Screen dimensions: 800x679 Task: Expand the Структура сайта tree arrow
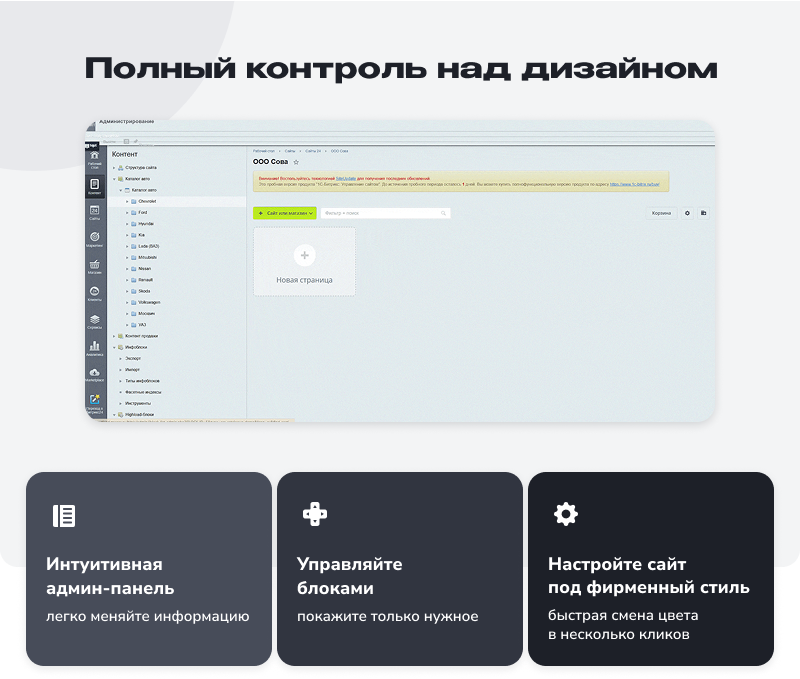click(114, 168)
